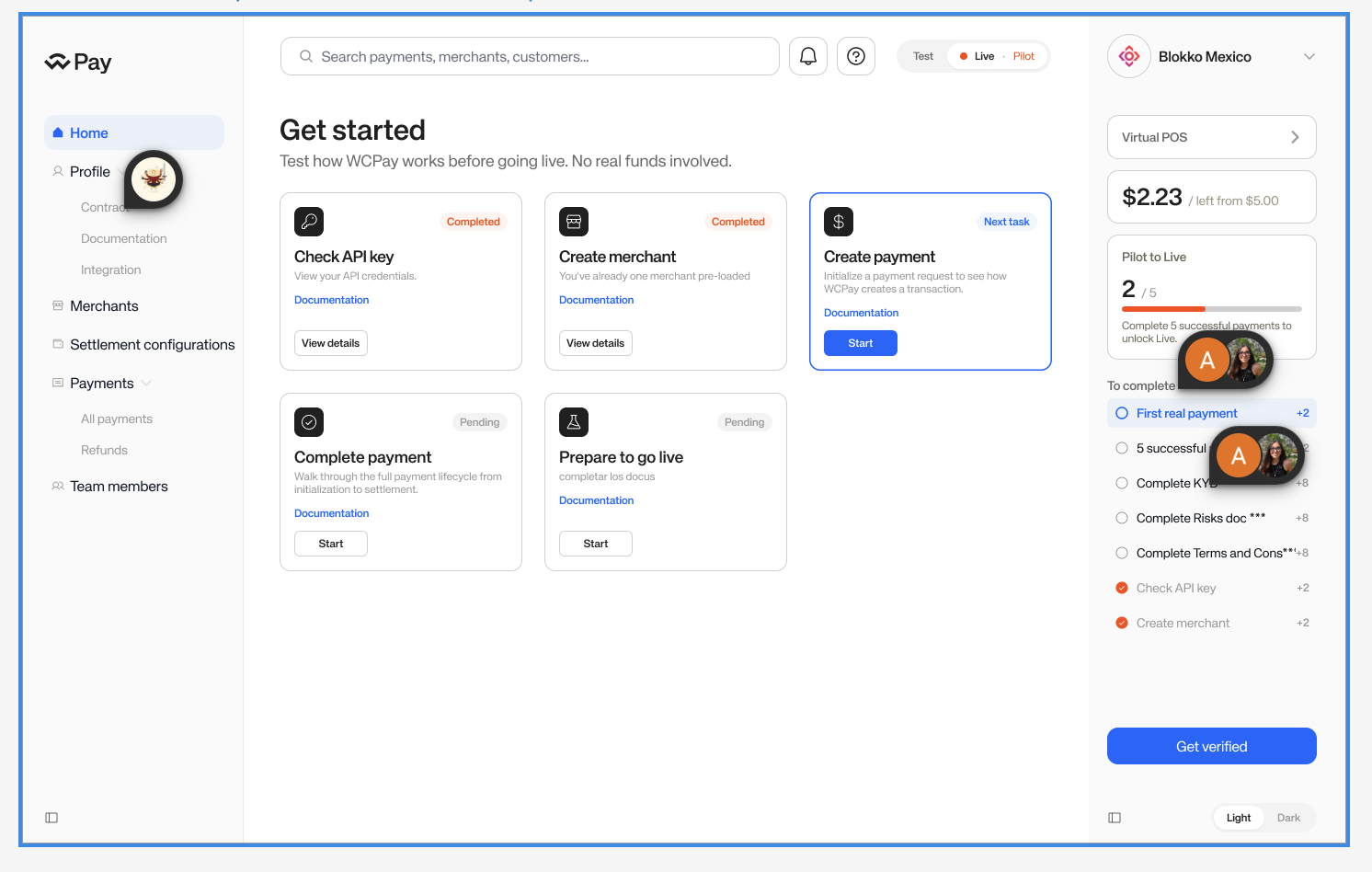Select the Complete KYB radio
Screen dimensions: 1372x872
click(x=1122, y=483)
